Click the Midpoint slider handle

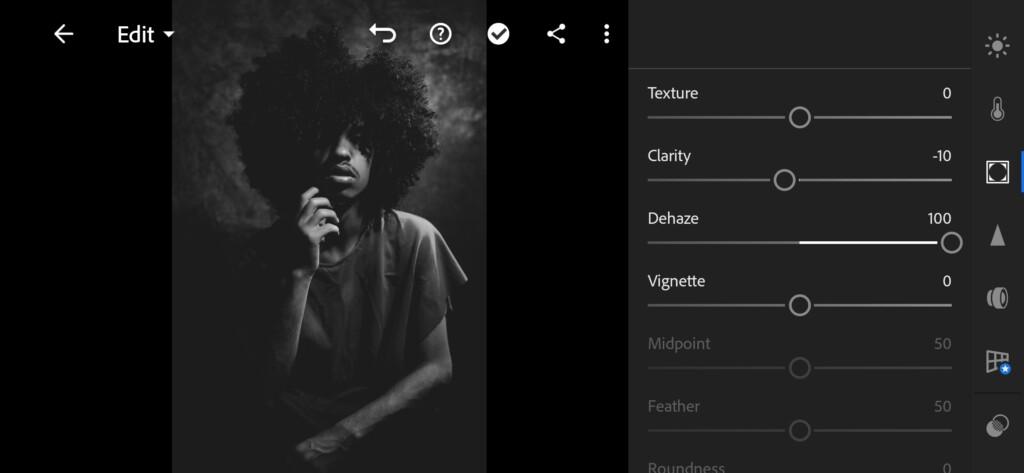tap(799, 368)
